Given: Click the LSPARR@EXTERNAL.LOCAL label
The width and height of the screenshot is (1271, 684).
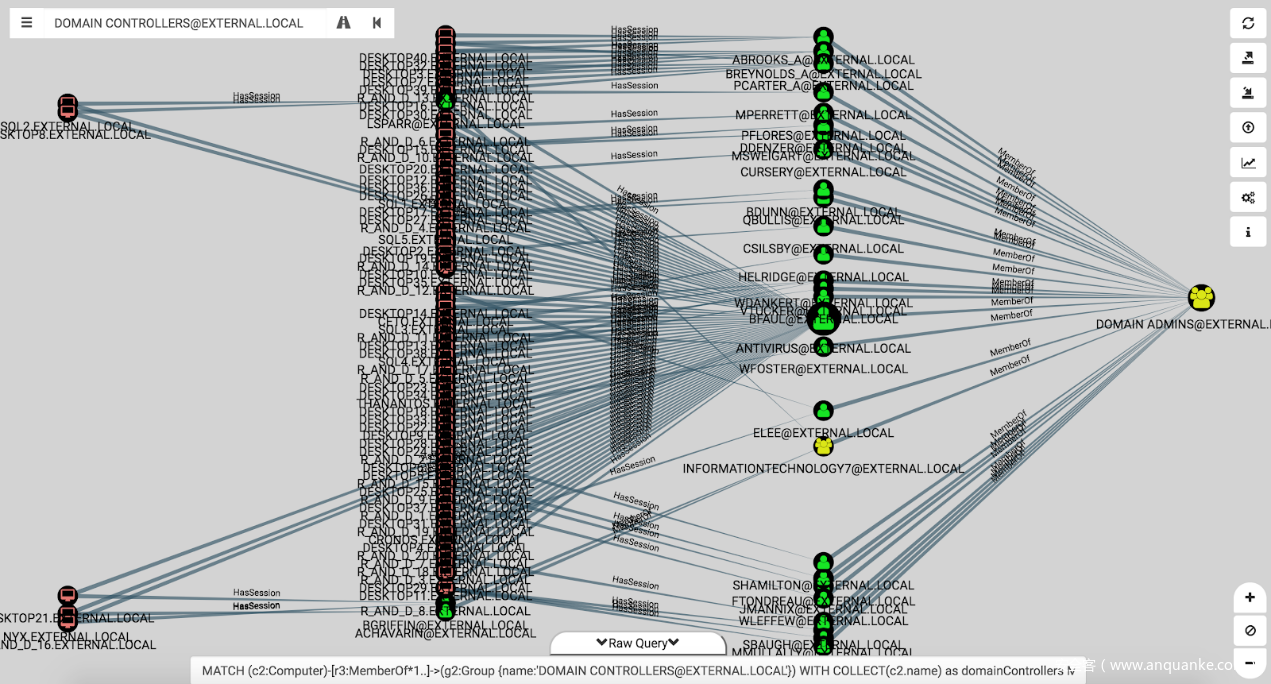Looking at the screenshot, I should 446,125.
